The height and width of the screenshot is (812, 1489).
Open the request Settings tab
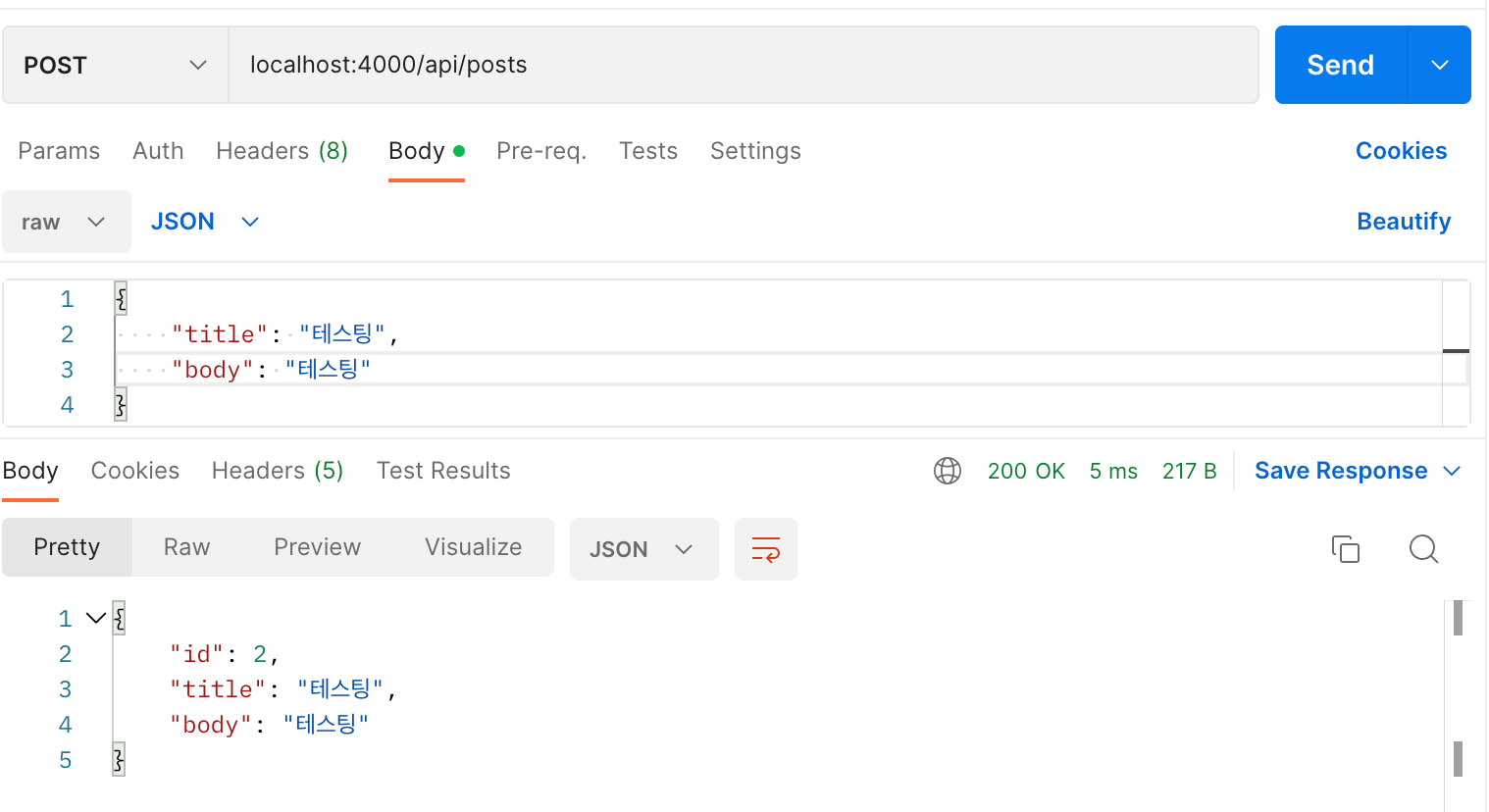click(755, 151)
